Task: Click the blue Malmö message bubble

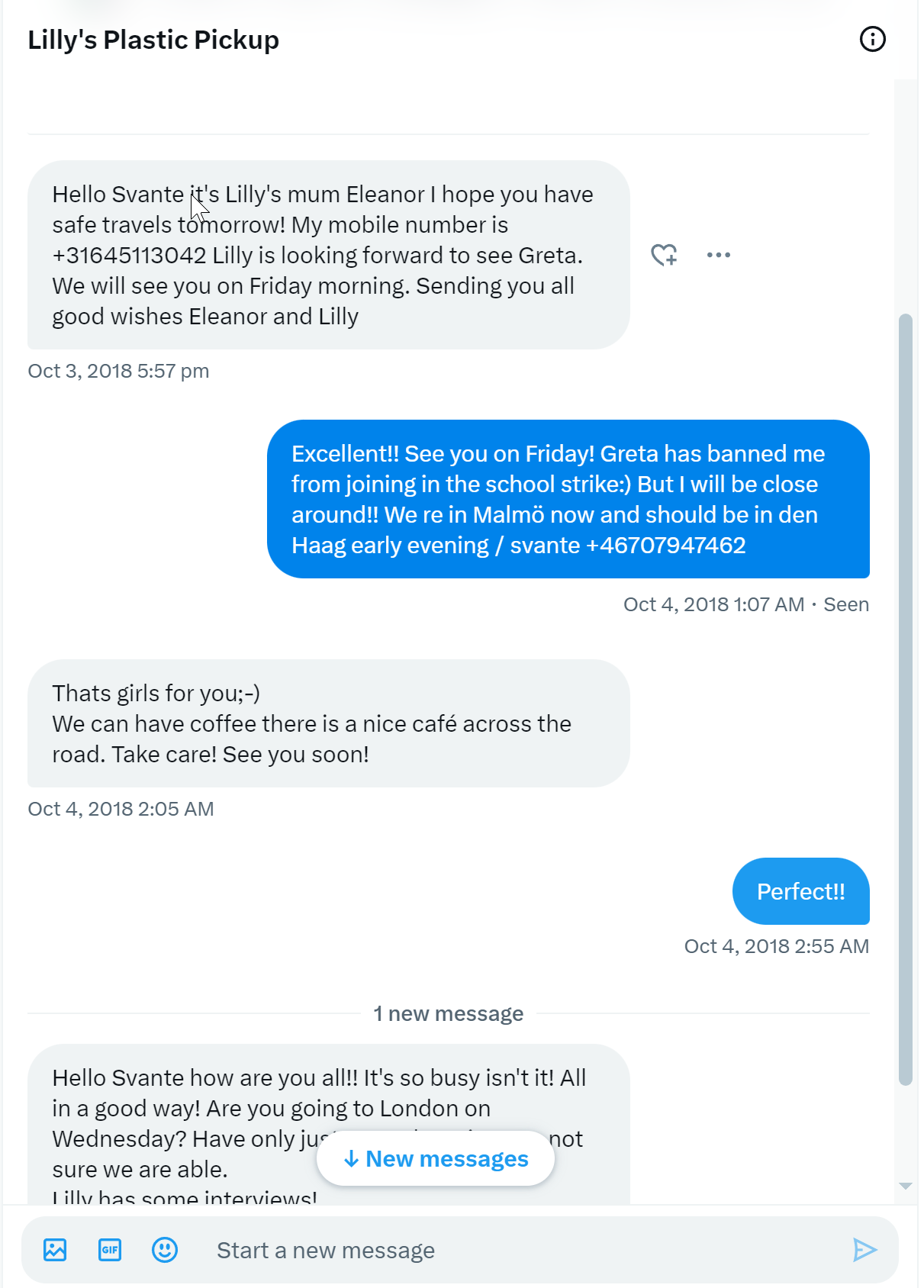Action: pyautogui.click(x=568, y=499)
